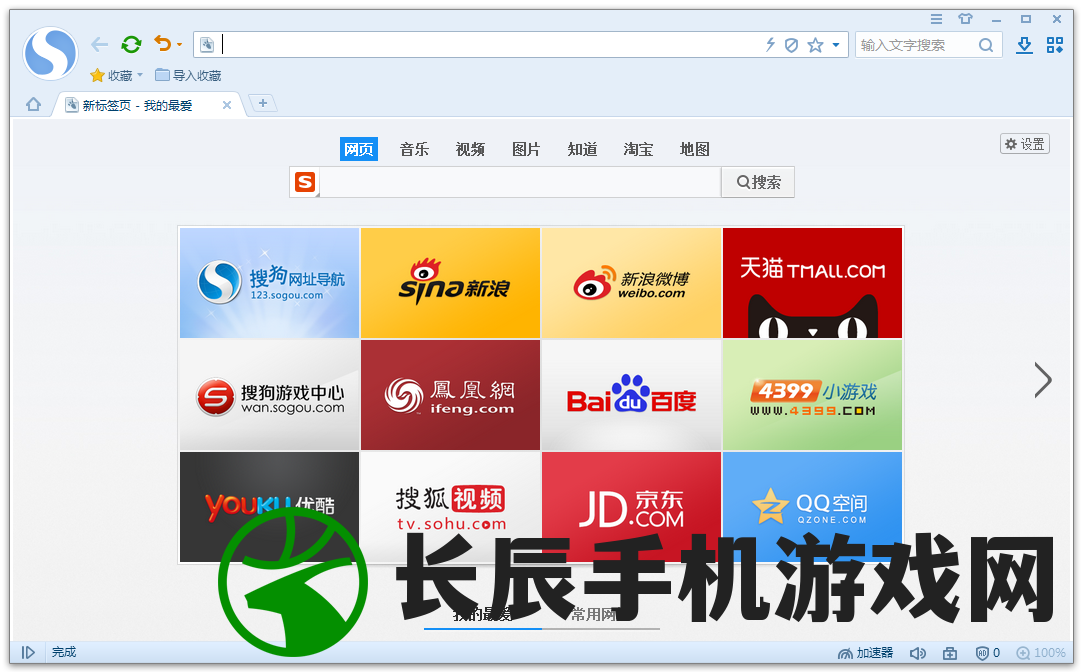This screenshot has width=1083, height=672.
Task: Open ad-block shield counter icon
Action: [x=988, y=653]
